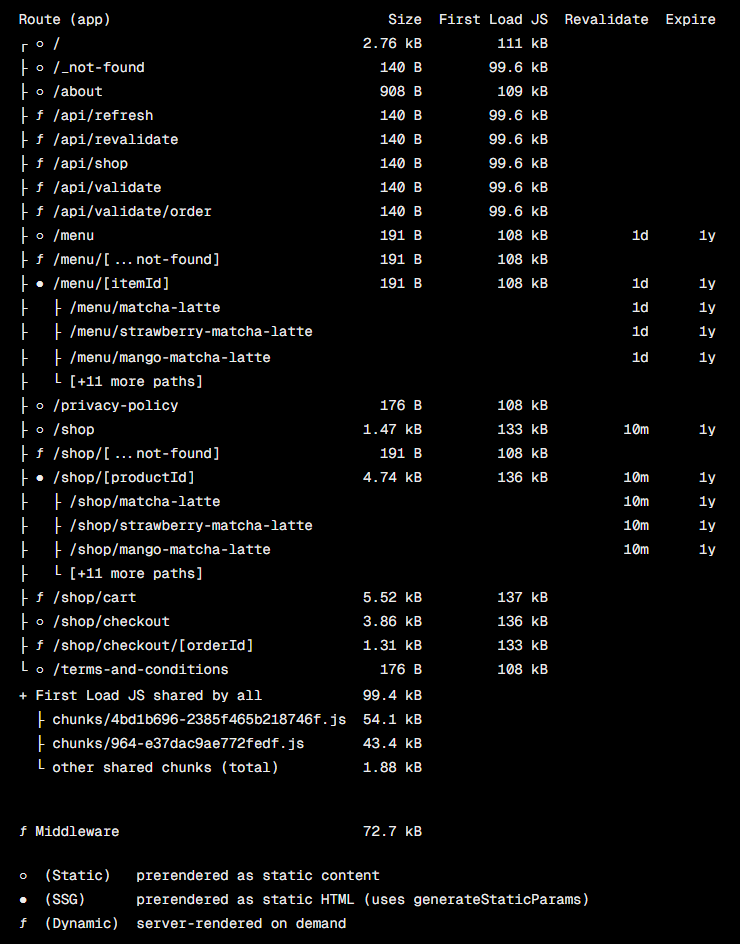The image size is (740, 944).
Task: Click the /shop/checkout 3.86 kB size
Action: [x=392, y=622]
